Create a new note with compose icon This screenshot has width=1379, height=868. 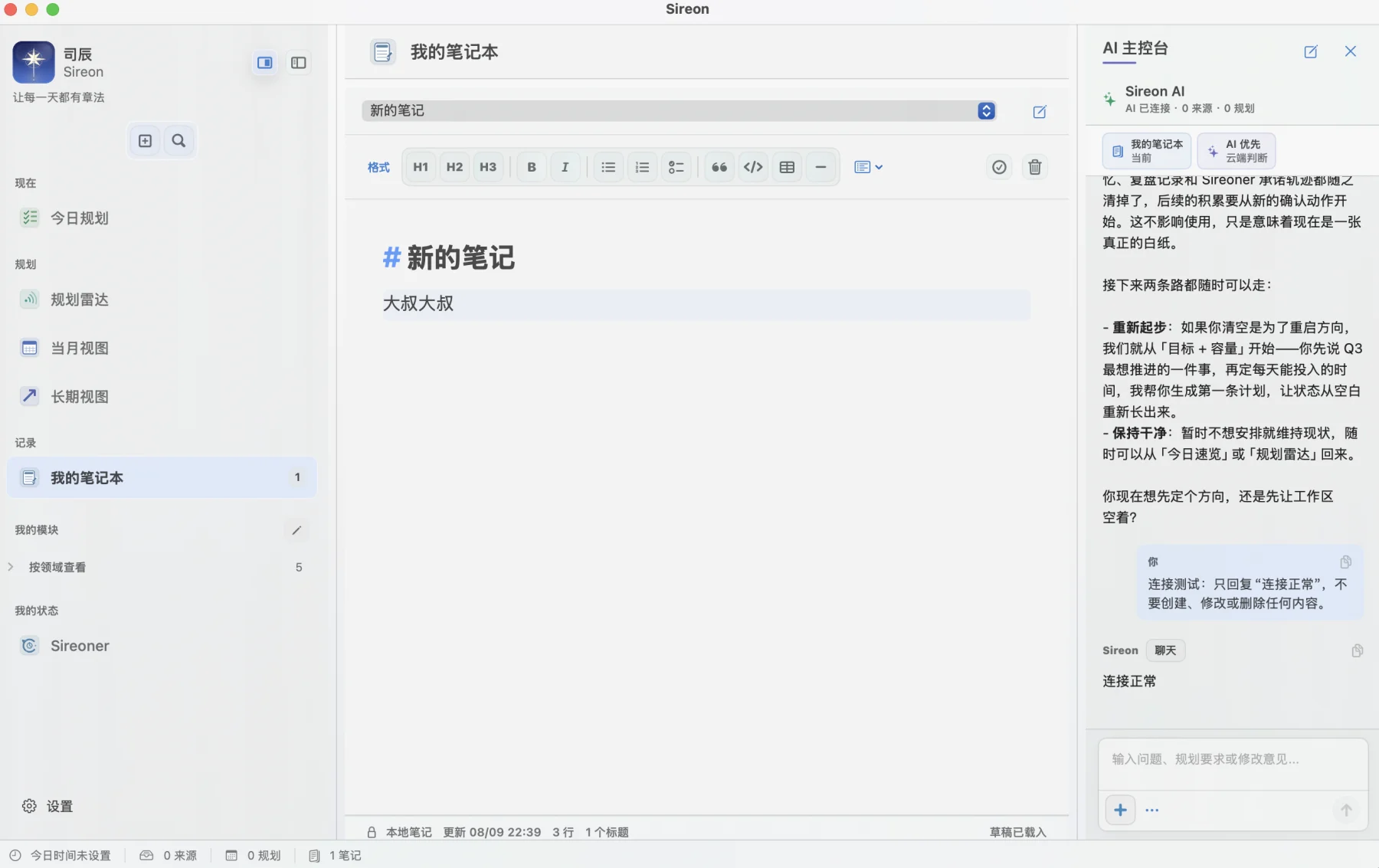(1040, 112)
